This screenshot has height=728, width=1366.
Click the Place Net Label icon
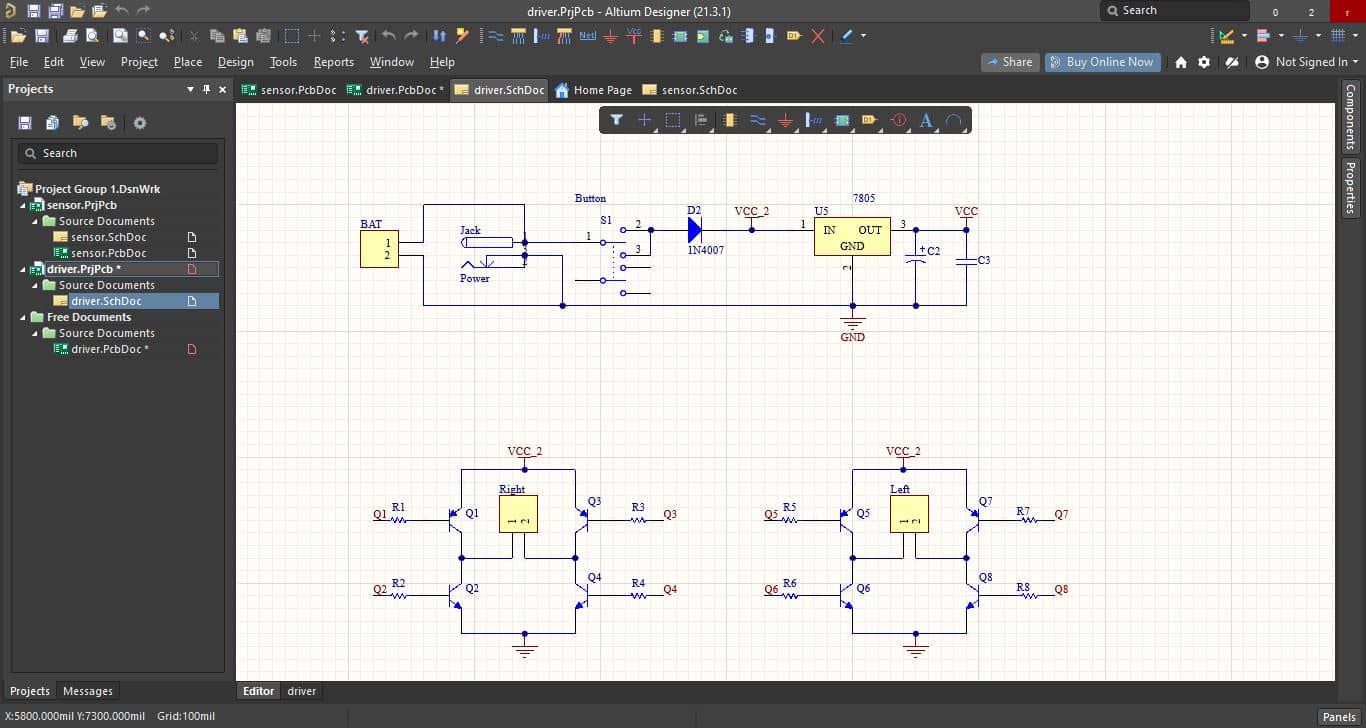click(x=588, y=36)
